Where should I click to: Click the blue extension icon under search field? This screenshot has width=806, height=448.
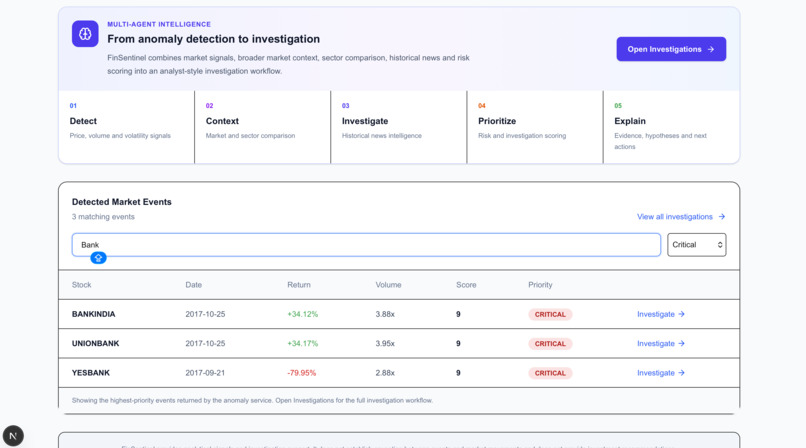click(98, 258)
